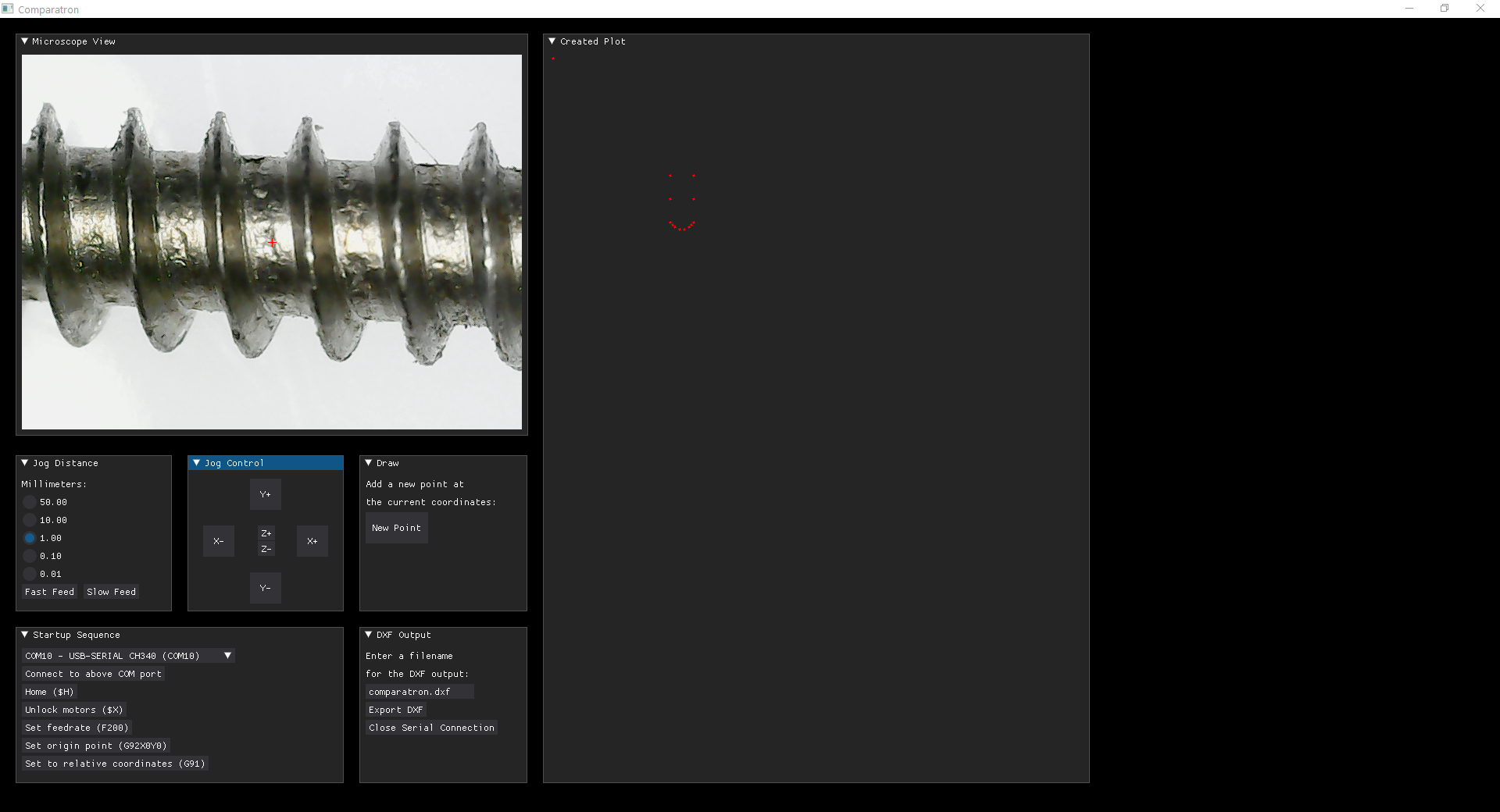Select the 1.00 millimeter jog distance
This screenshot has width=1500, height=812.
30,538
